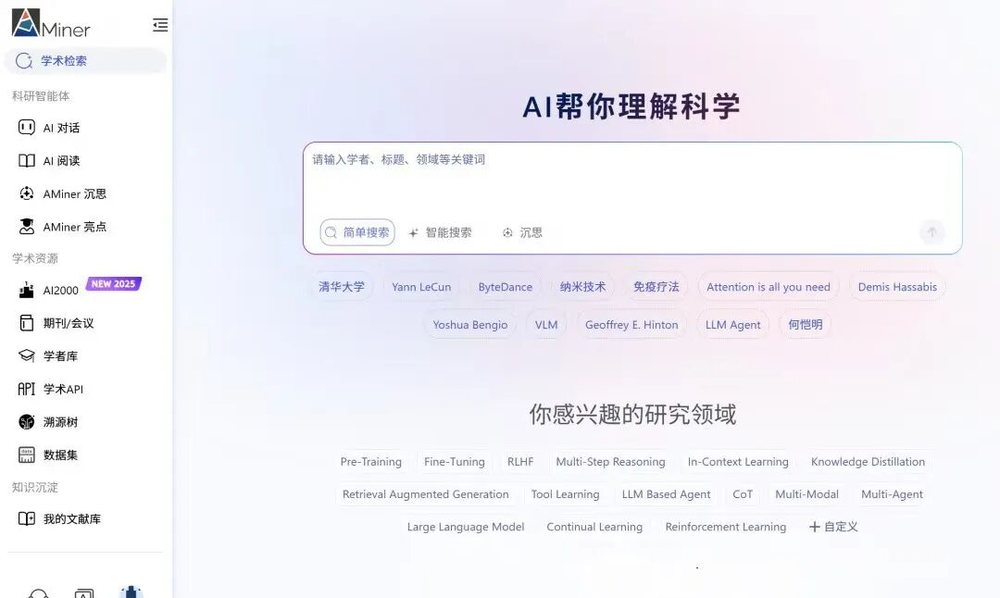Switch to 智能搜索 mode

(440, 233)
